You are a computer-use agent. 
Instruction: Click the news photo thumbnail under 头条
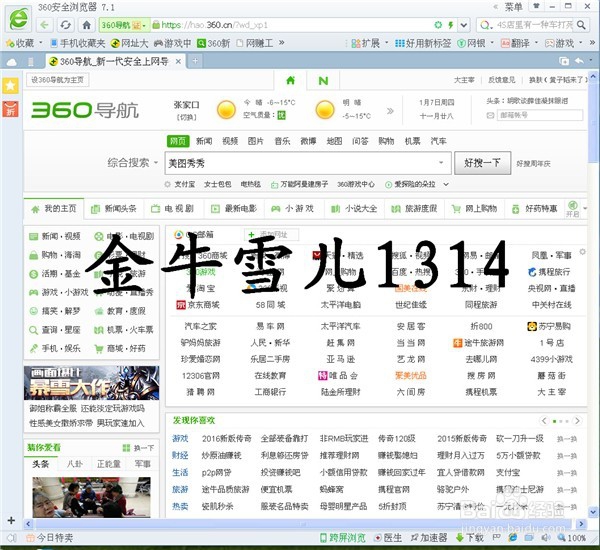[x=91, y=497]
